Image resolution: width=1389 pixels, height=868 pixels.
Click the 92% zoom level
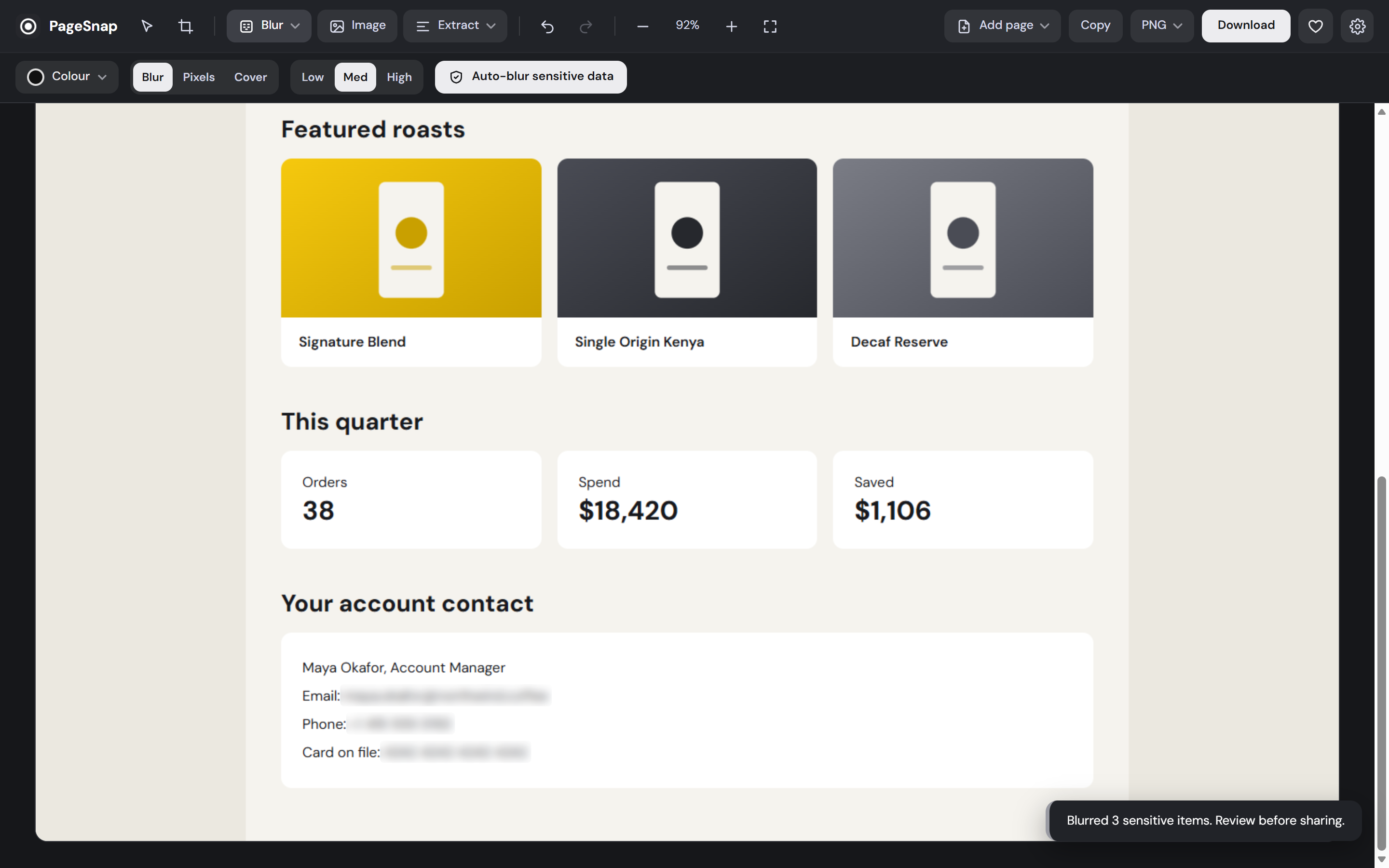(687, 25)
